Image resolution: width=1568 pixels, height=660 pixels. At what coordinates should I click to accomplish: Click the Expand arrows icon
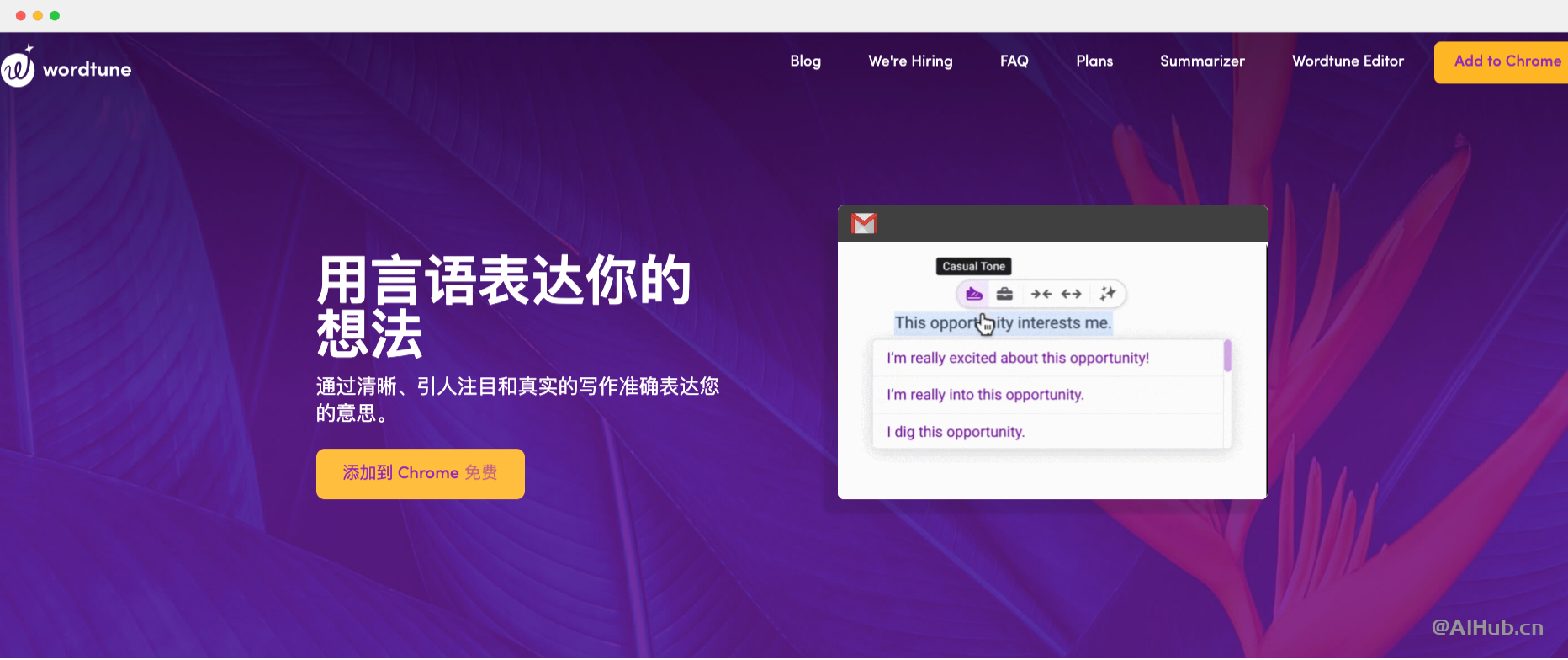[x=1071, y=294]
